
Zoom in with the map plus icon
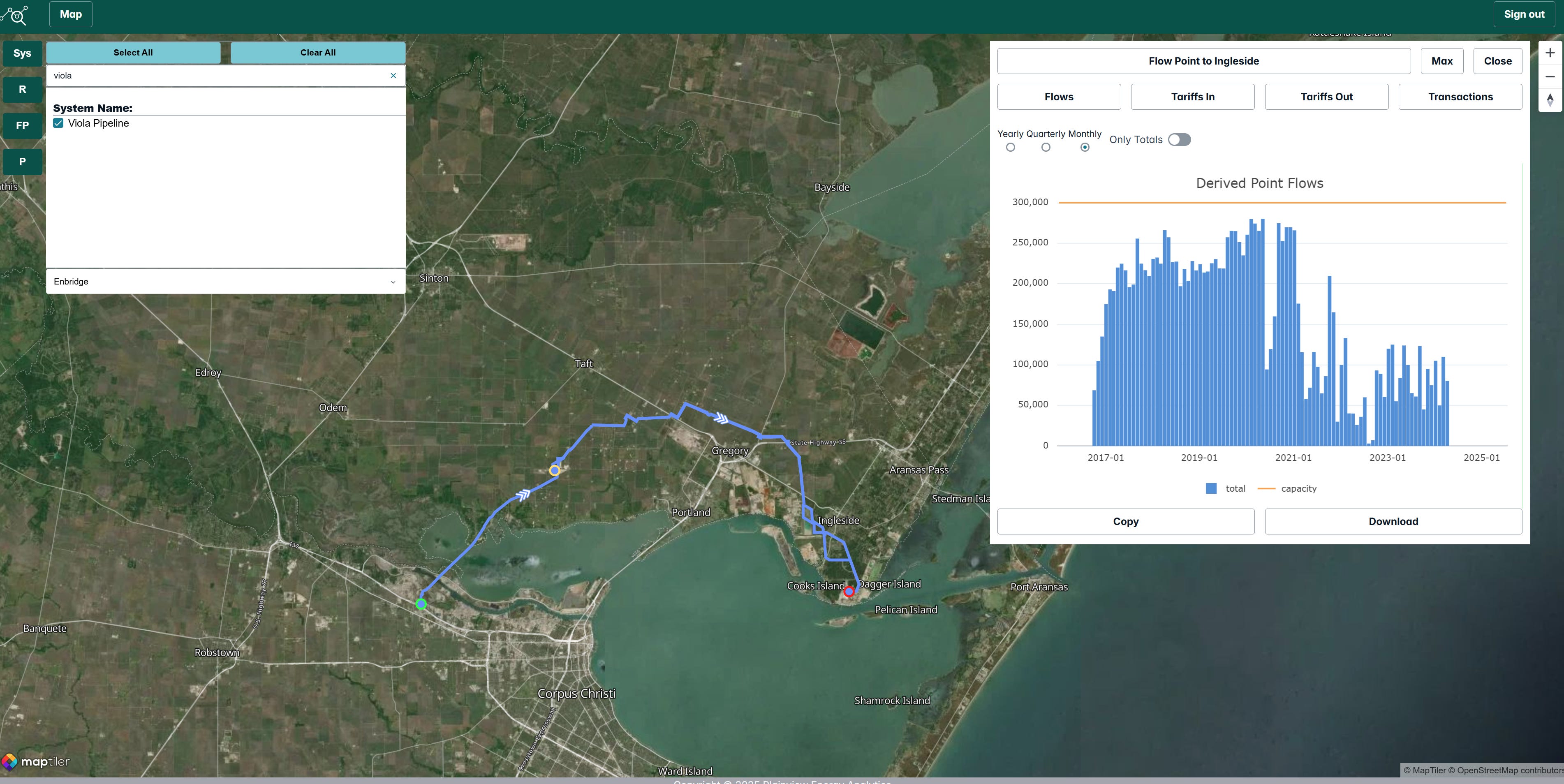coord(1550,53)
